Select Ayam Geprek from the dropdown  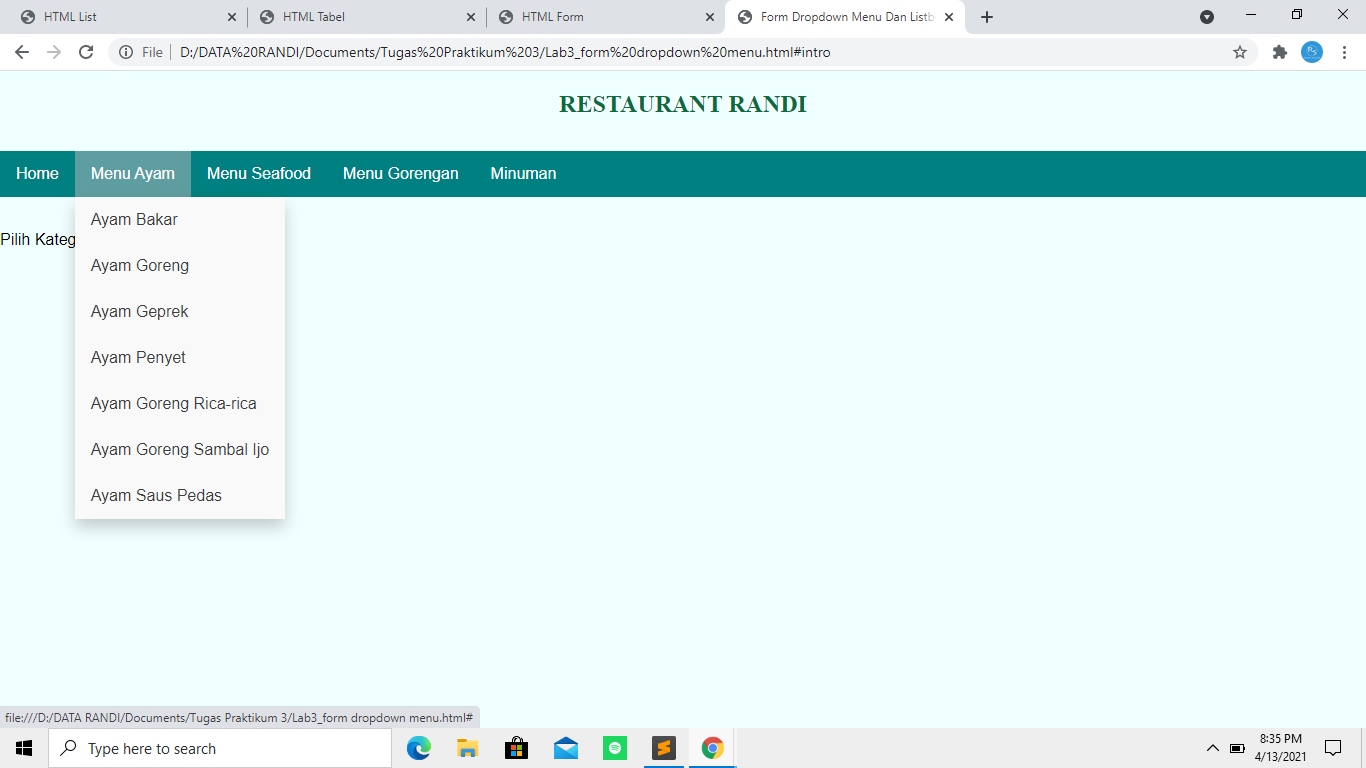pos(139,311)
